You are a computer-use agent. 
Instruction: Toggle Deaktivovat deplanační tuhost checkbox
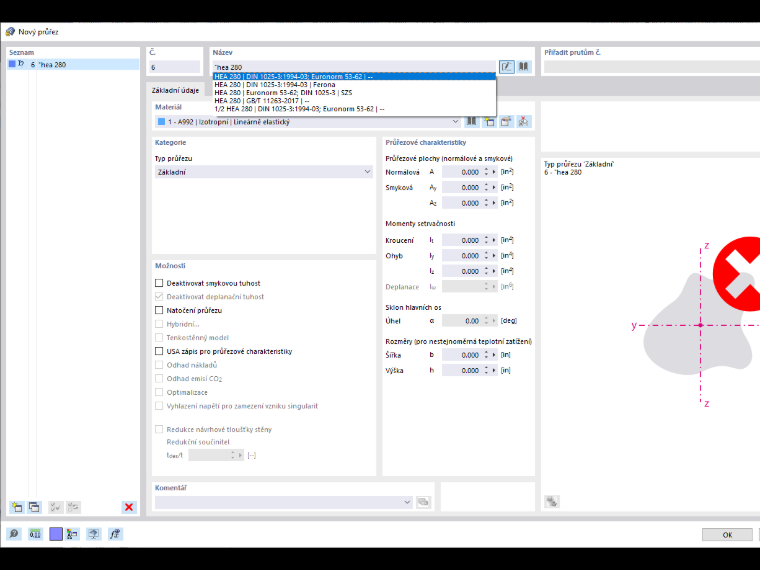pyautogui.click(x=159, y=297)
